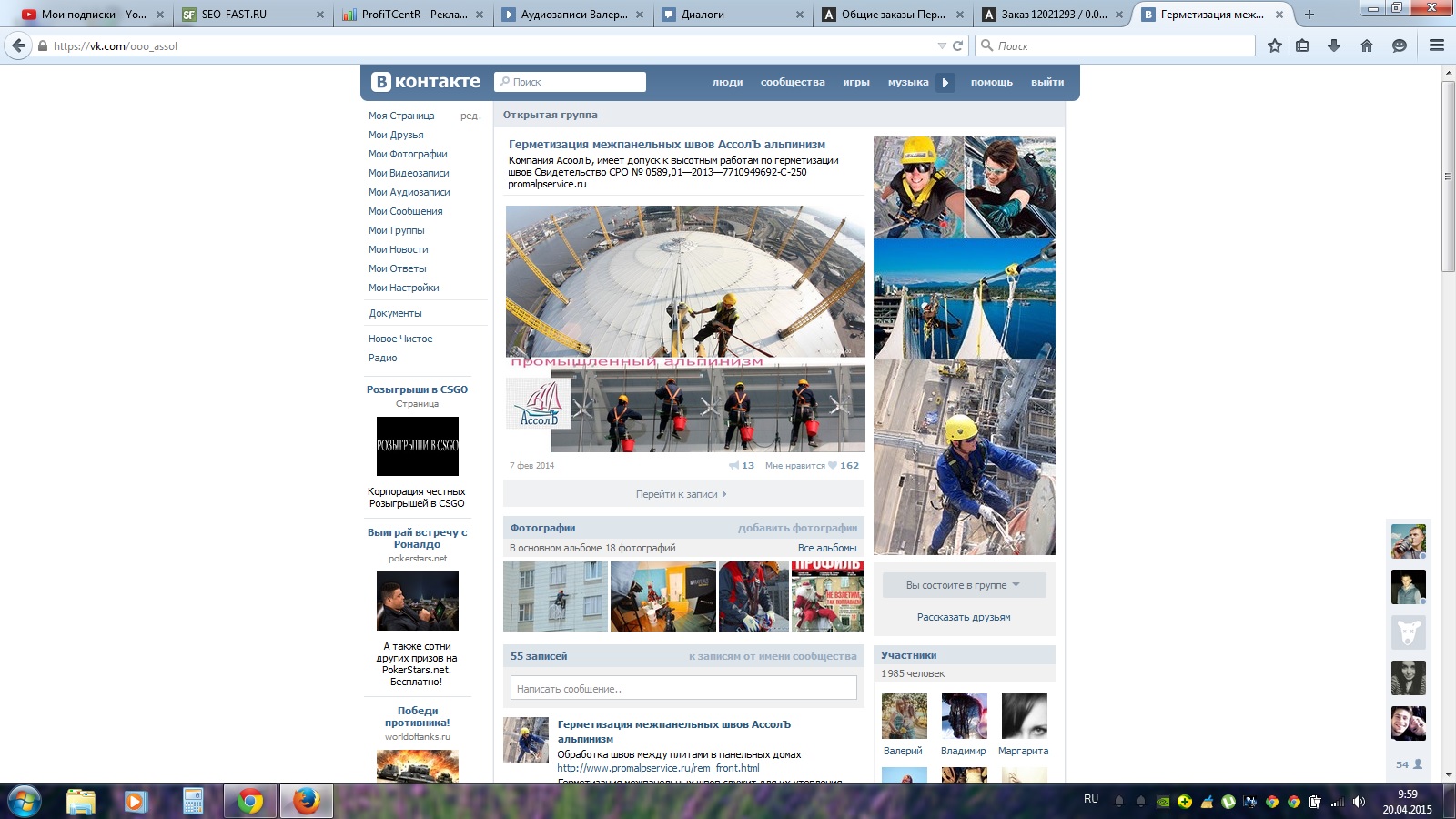Launch File Explorer from the taskbar
This screenshot has width=1456, height=819.
(x=81, y=802)
